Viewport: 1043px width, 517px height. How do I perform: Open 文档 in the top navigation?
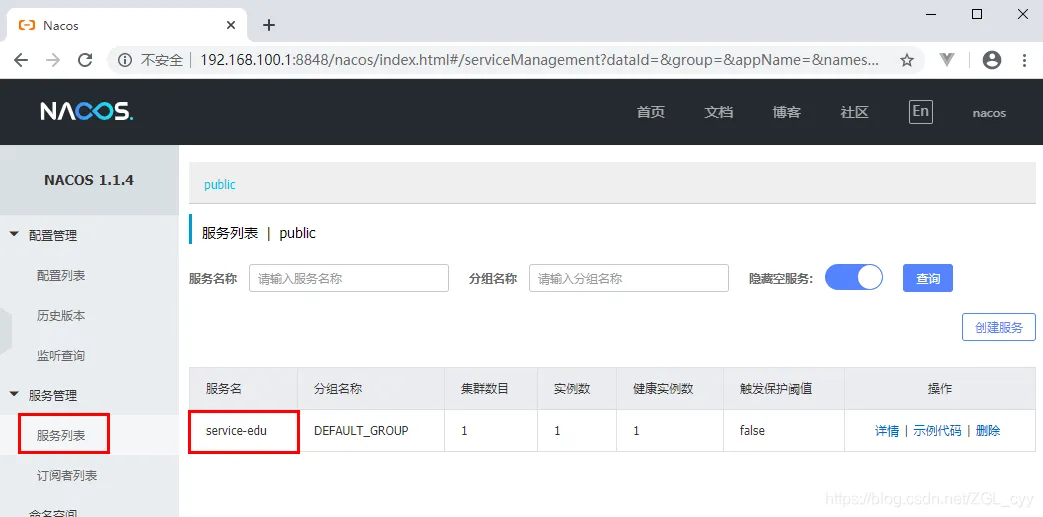718,112
